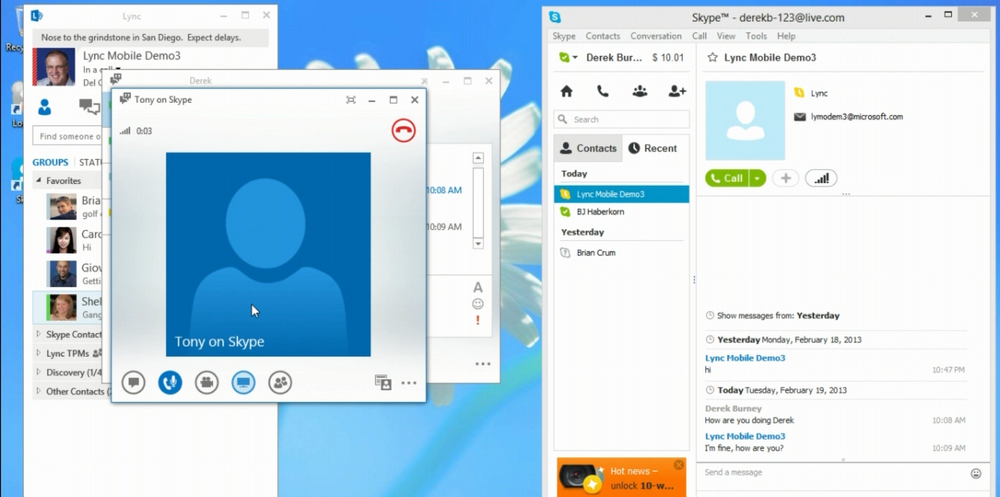Add a contact with the Skype plus-person icon
This screenshot has width=1000, height=497.
(677, 91)
